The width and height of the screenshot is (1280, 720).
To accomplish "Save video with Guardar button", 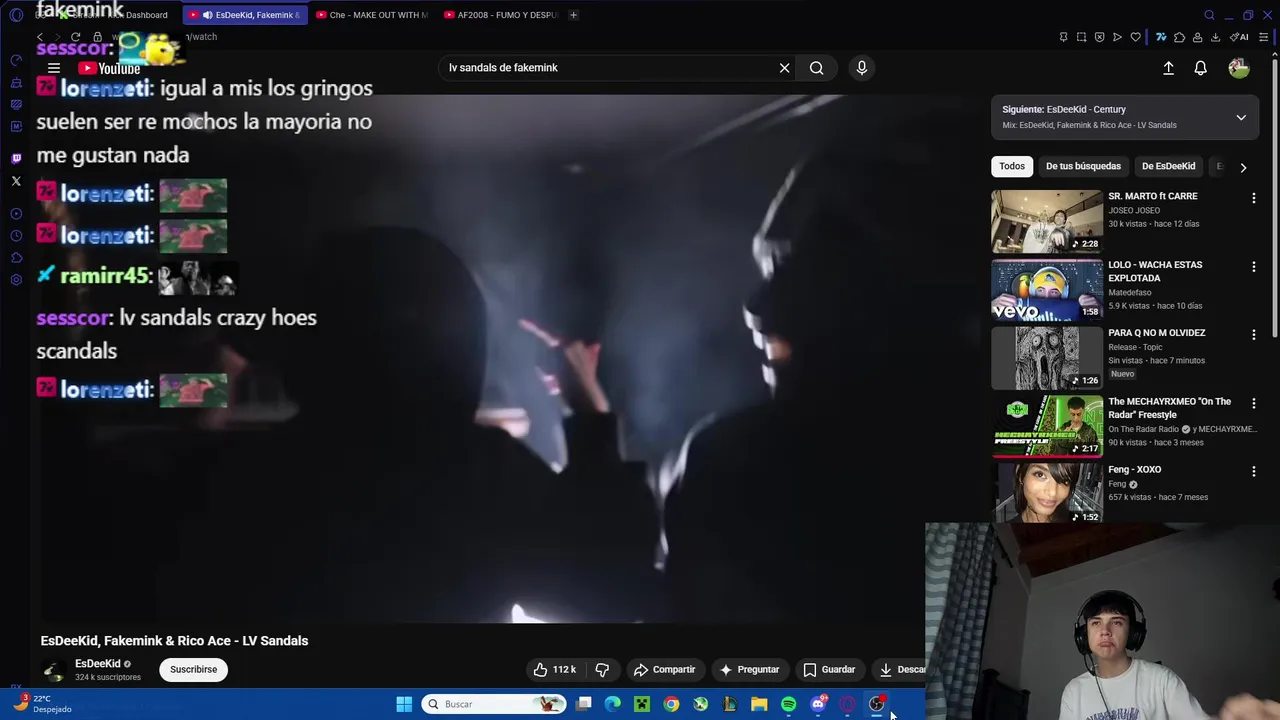I will [x=829, y=670].
